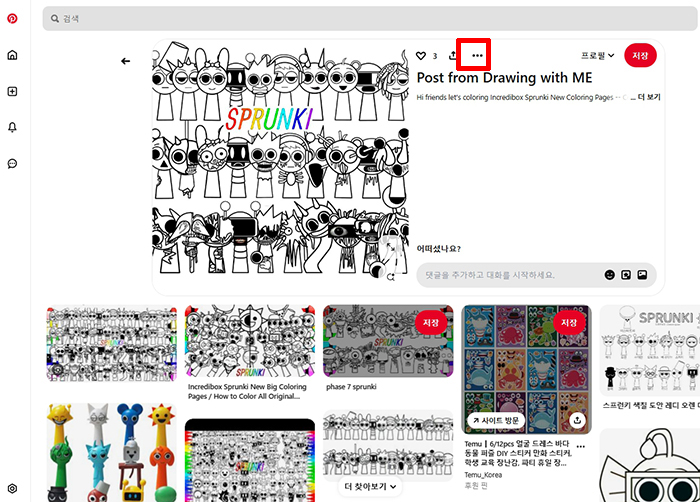Image resolution: width=700 pixels, height=502 pixels.
Task: Share the Temu sticker pin
Action: [x=577, y=420]
